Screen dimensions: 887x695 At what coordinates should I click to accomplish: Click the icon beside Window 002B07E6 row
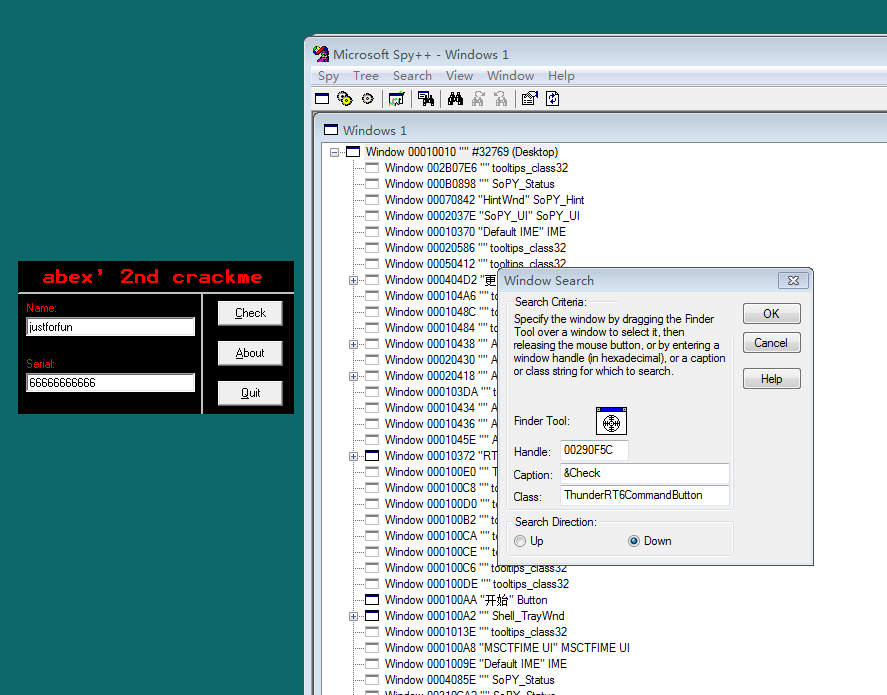coord(372,168)
